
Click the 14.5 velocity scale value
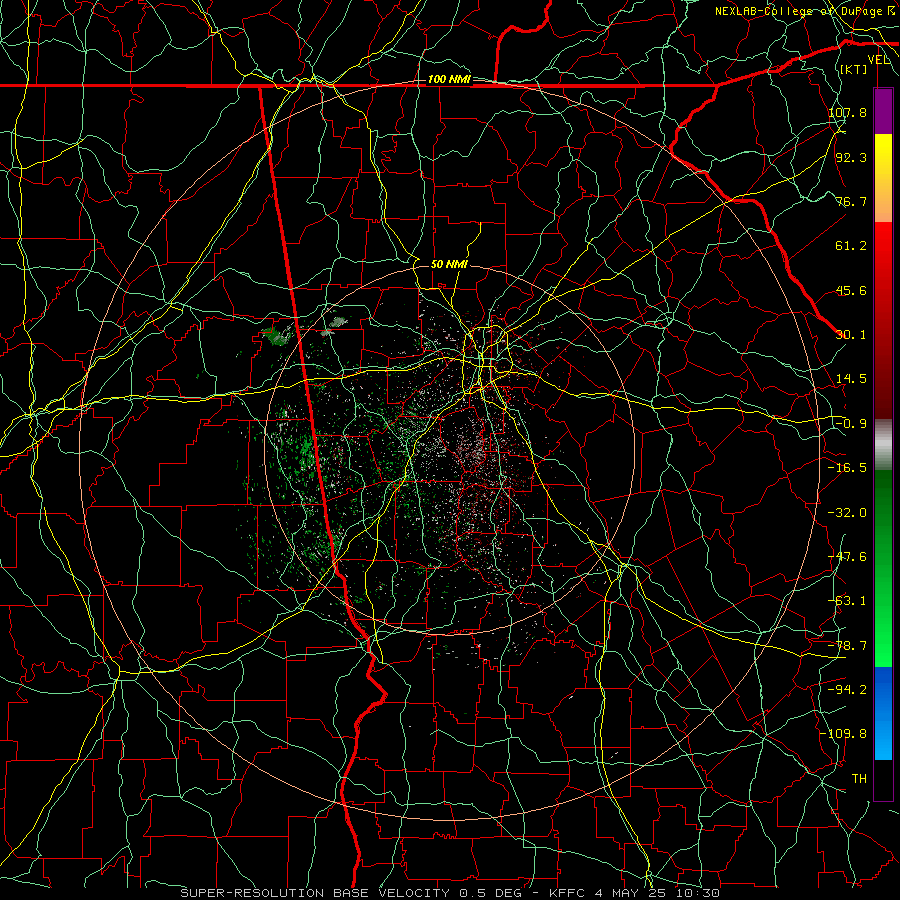pos(851,379)
